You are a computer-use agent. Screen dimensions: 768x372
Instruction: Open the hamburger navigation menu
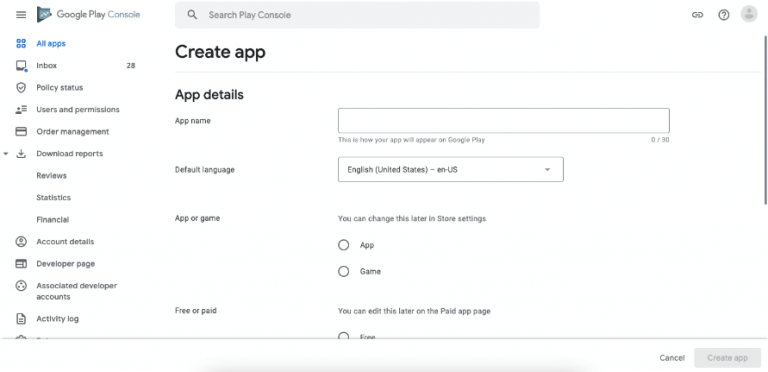click(21, 15)
